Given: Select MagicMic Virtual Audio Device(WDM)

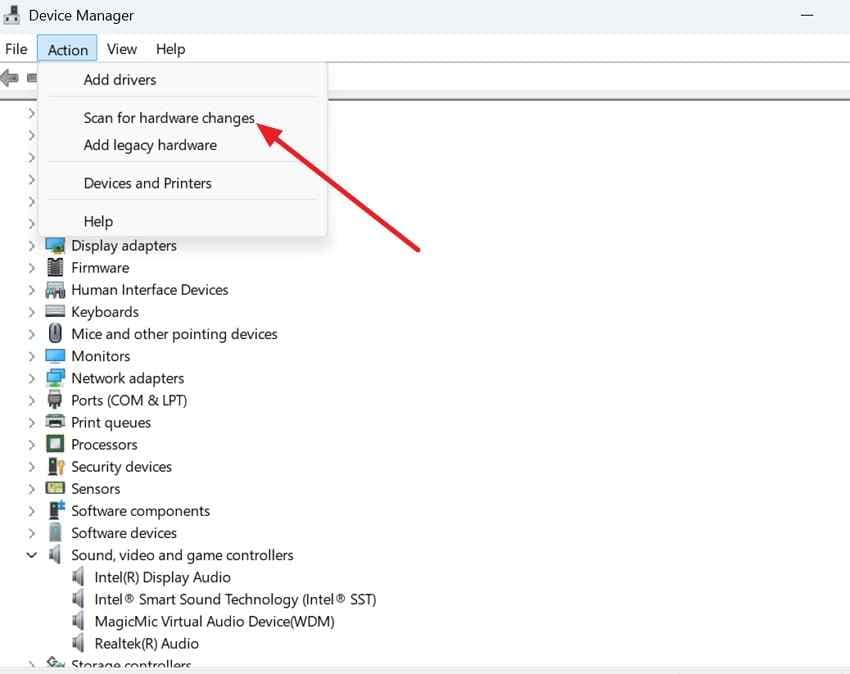Looking at the screenshot, I should 214,621.
